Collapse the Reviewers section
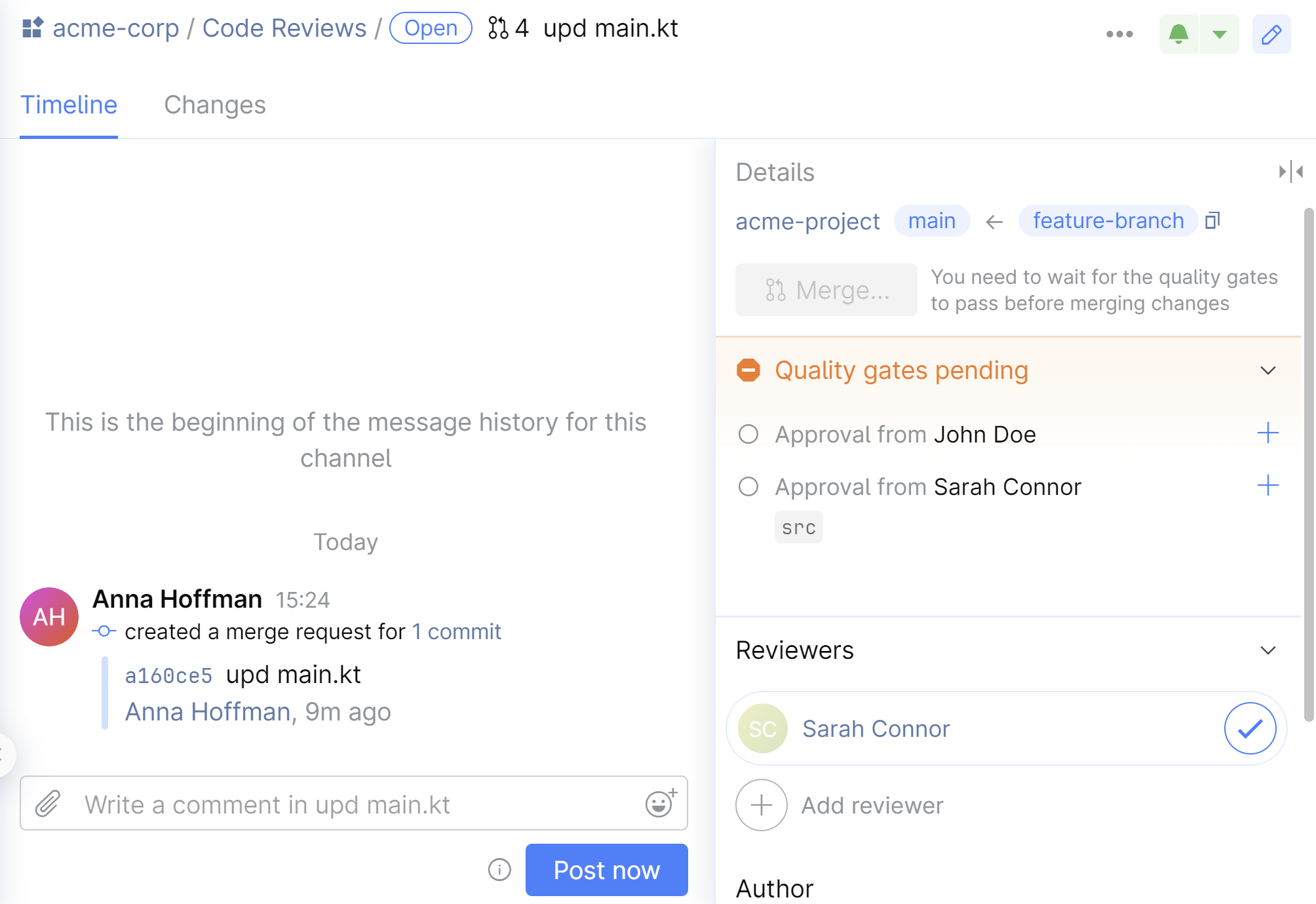This screenshot has width=1316, height=904. click(x=1267, y=650)
